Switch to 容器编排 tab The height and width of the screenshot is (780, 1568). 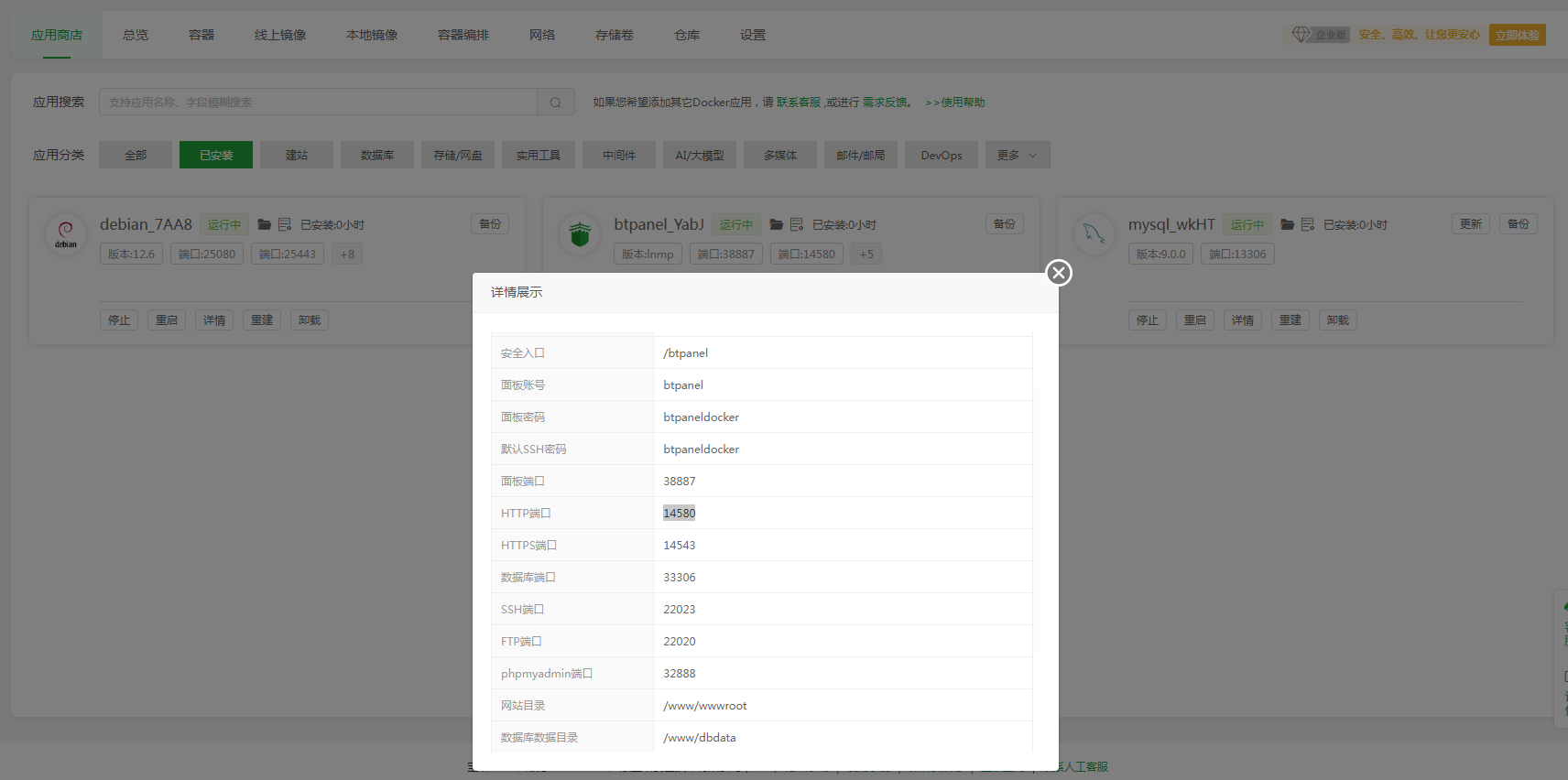[463, 35]
